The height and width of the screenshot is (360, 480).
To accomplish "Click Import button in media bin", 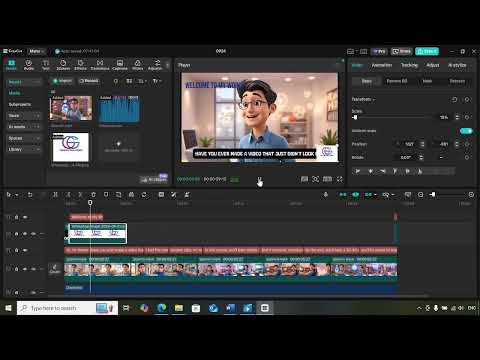I will [62, 81].
